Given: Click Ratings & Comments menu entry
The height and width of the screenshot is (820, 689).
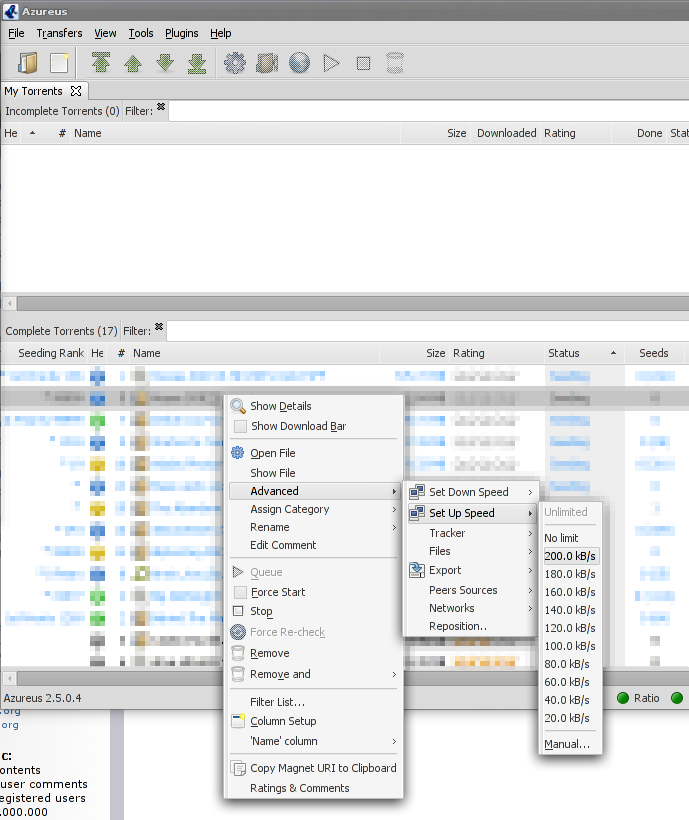Looking at the screenshot, I should coord(300,788).
